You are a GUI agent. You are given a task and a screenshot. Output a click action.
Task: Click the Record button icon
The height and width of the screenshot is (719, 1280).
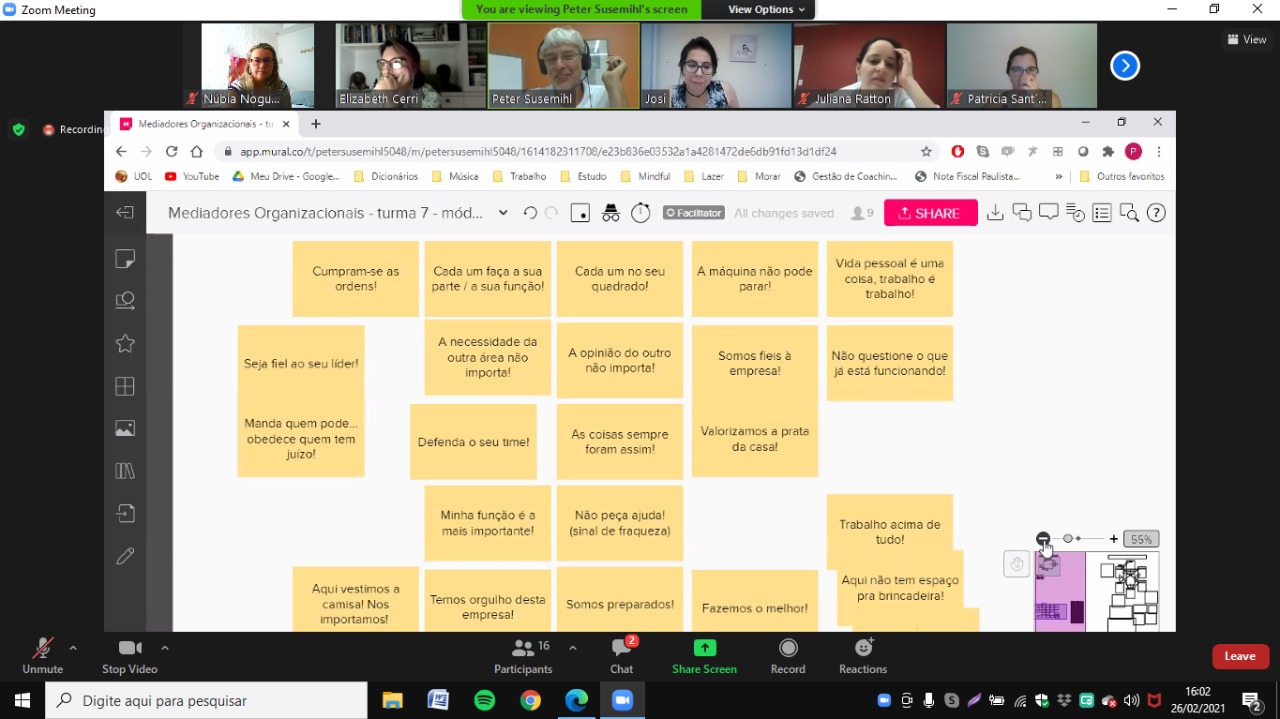[788, 648]
